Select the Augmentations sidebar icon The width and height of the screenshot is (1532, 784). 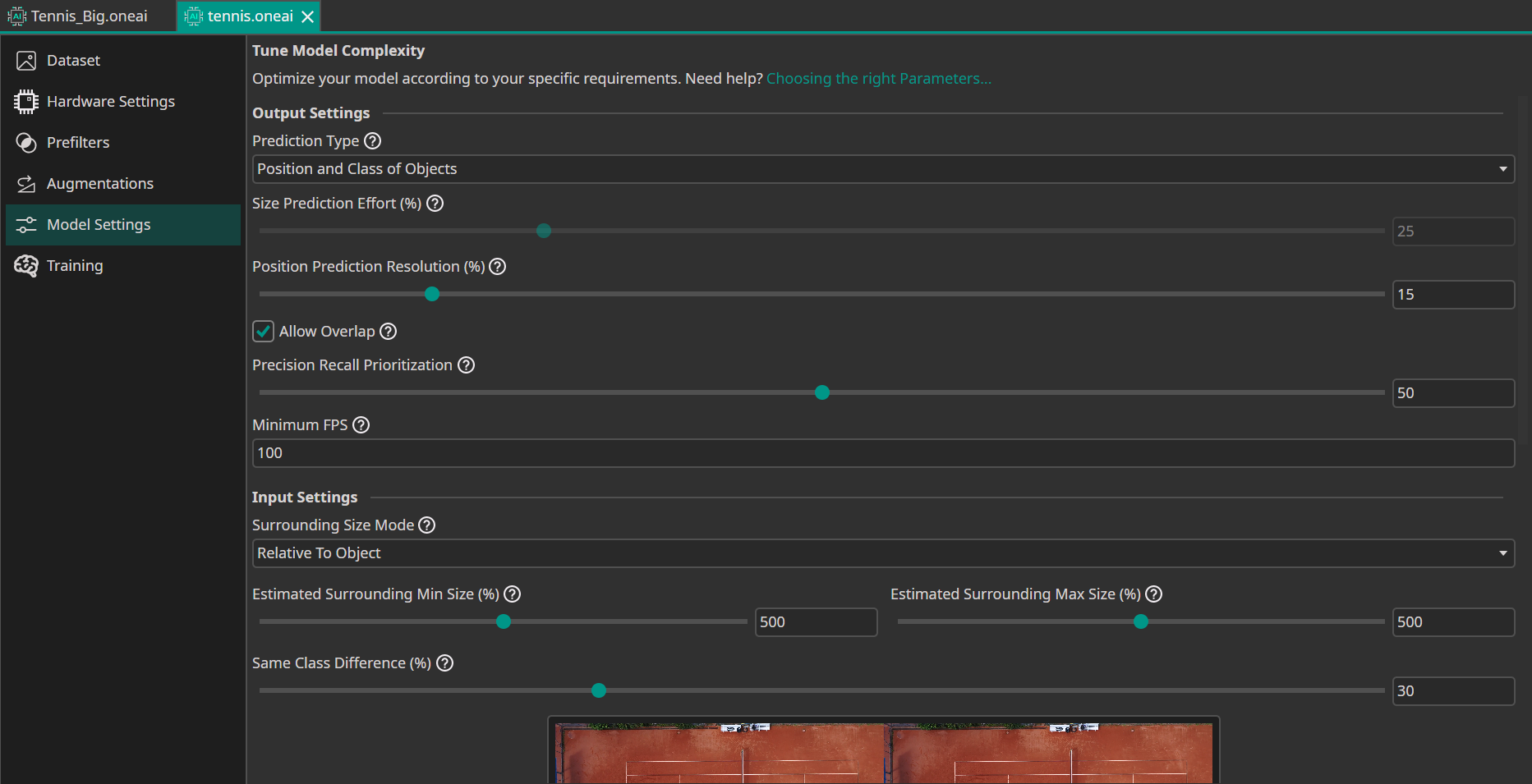tap(25, 183)
